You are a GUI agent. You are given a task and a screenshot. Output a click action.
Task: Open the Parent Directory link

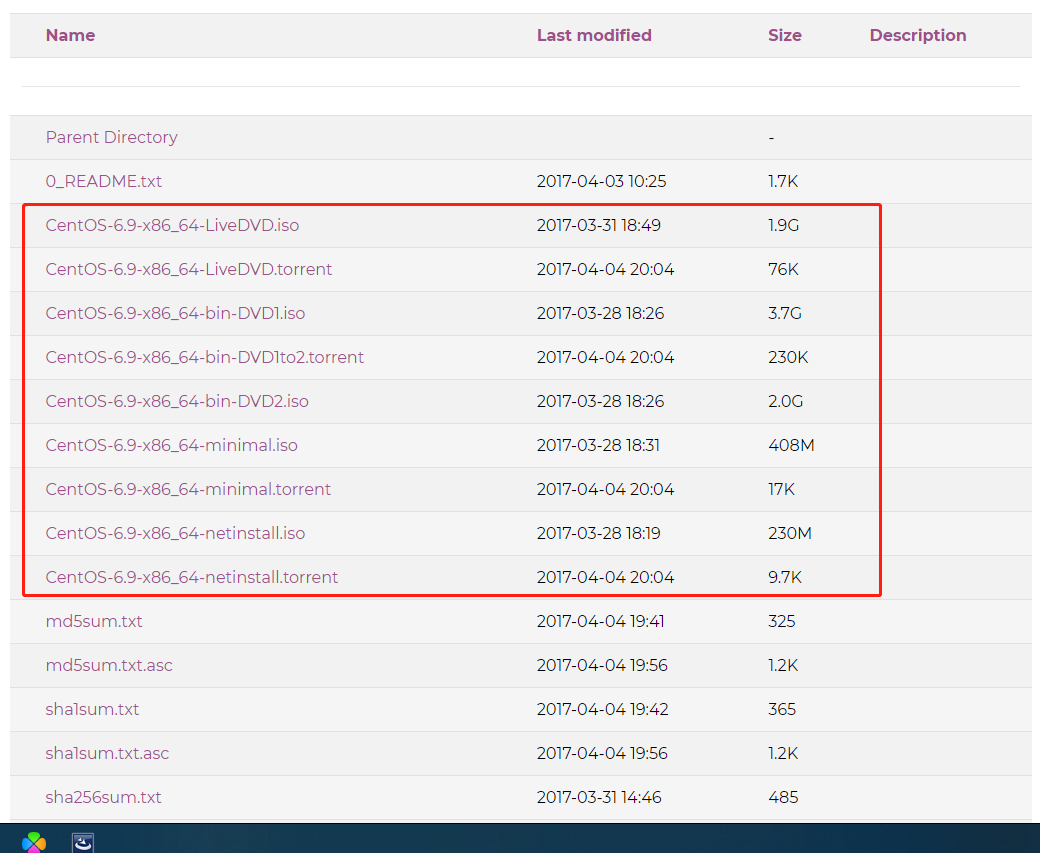click(111, 137)
